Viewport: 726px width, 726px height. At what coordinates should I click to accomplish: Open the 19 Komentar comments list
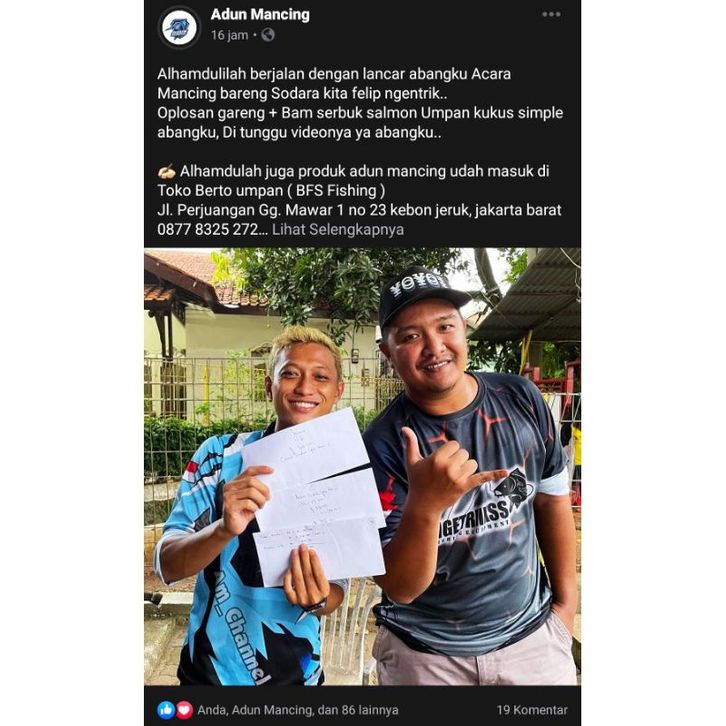[532, 710]
